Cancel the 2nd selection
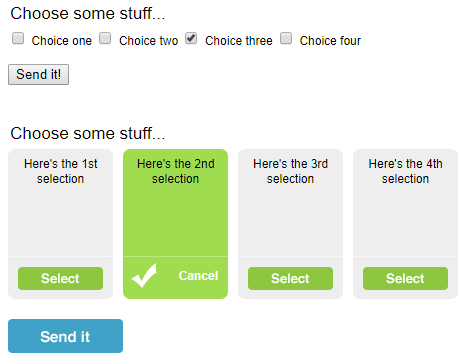This screenshot has height=364, width=468. [198, 276]
